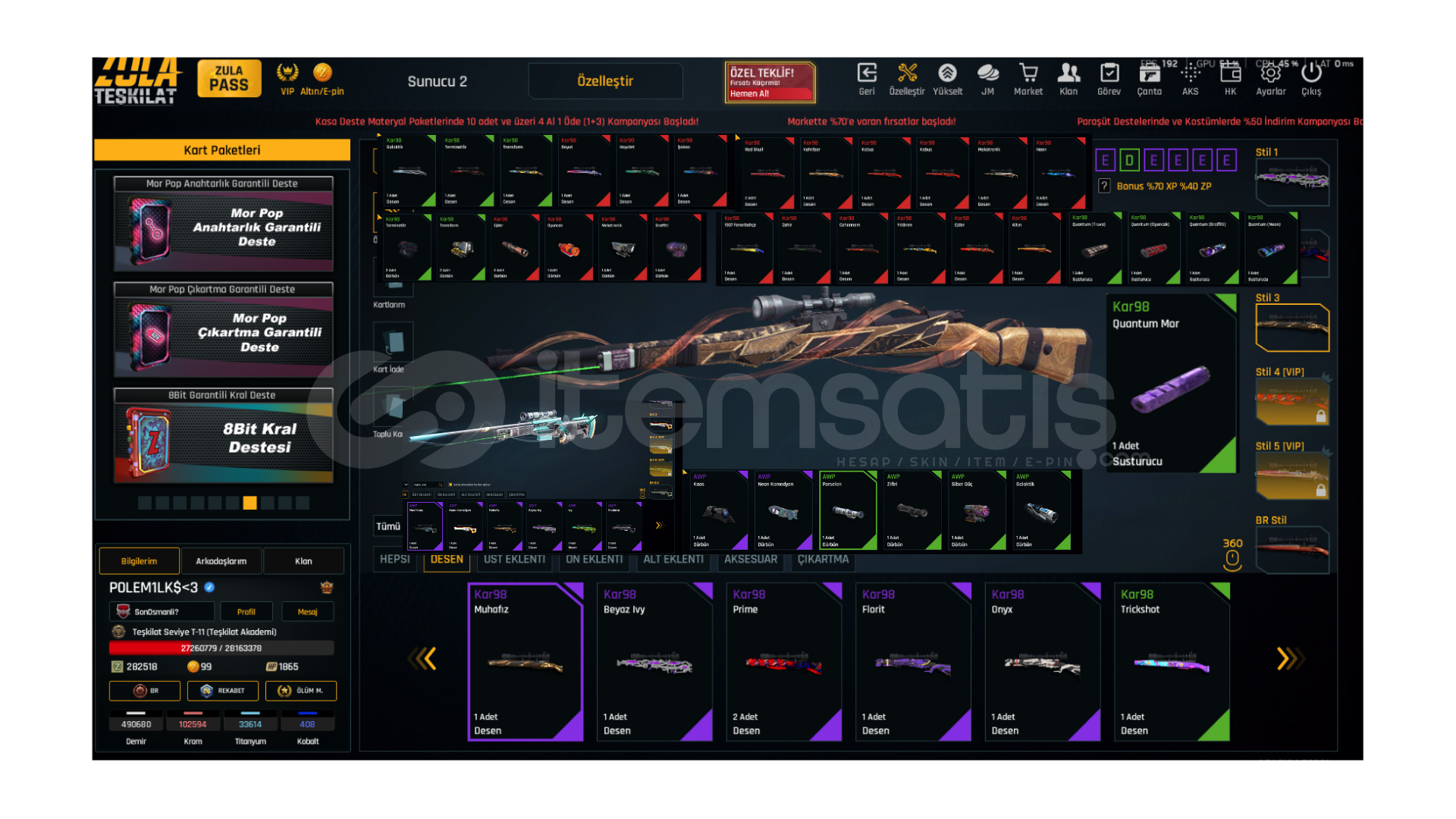Image resolution: width=1456 pixels, height=819 pixels.
Task: Open the Zula Pass badge
Action: [229, 78]
